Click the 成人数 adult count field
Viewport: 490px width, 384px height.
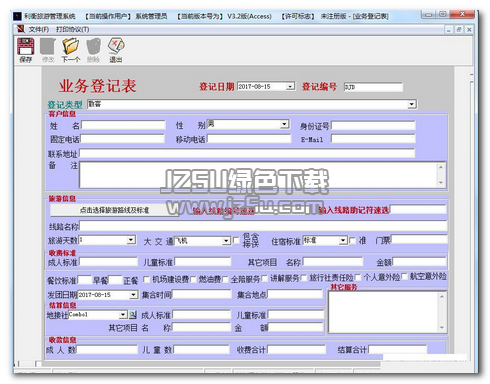point(107,349)
